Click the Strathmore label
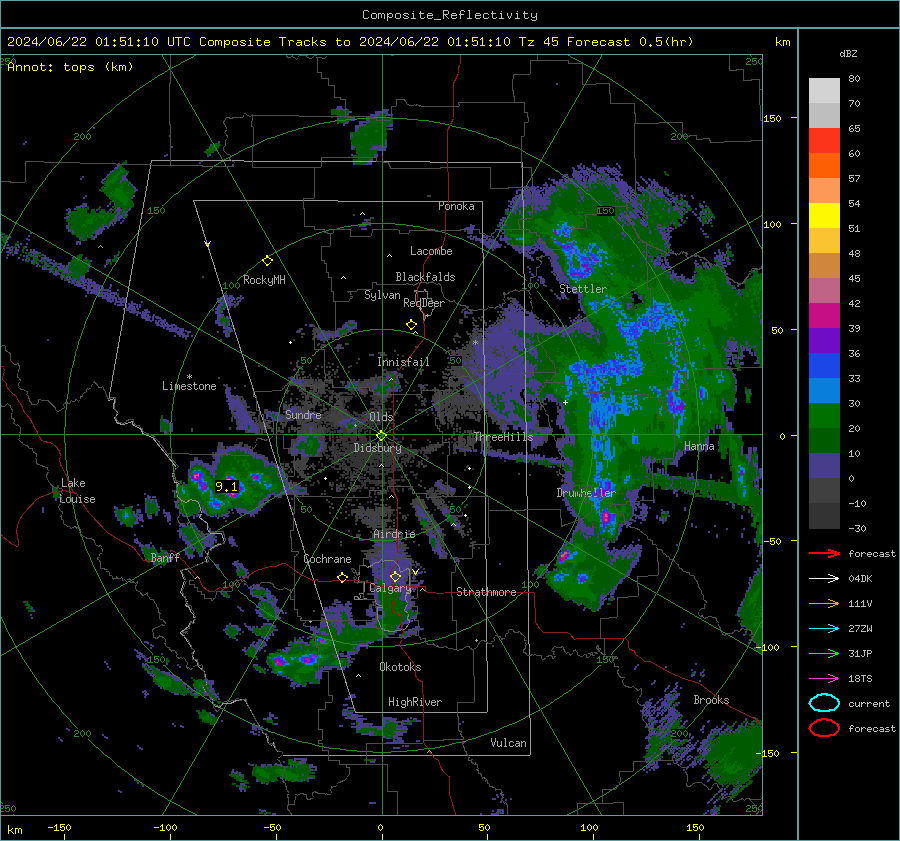The image size is (900, 841). 486,592
